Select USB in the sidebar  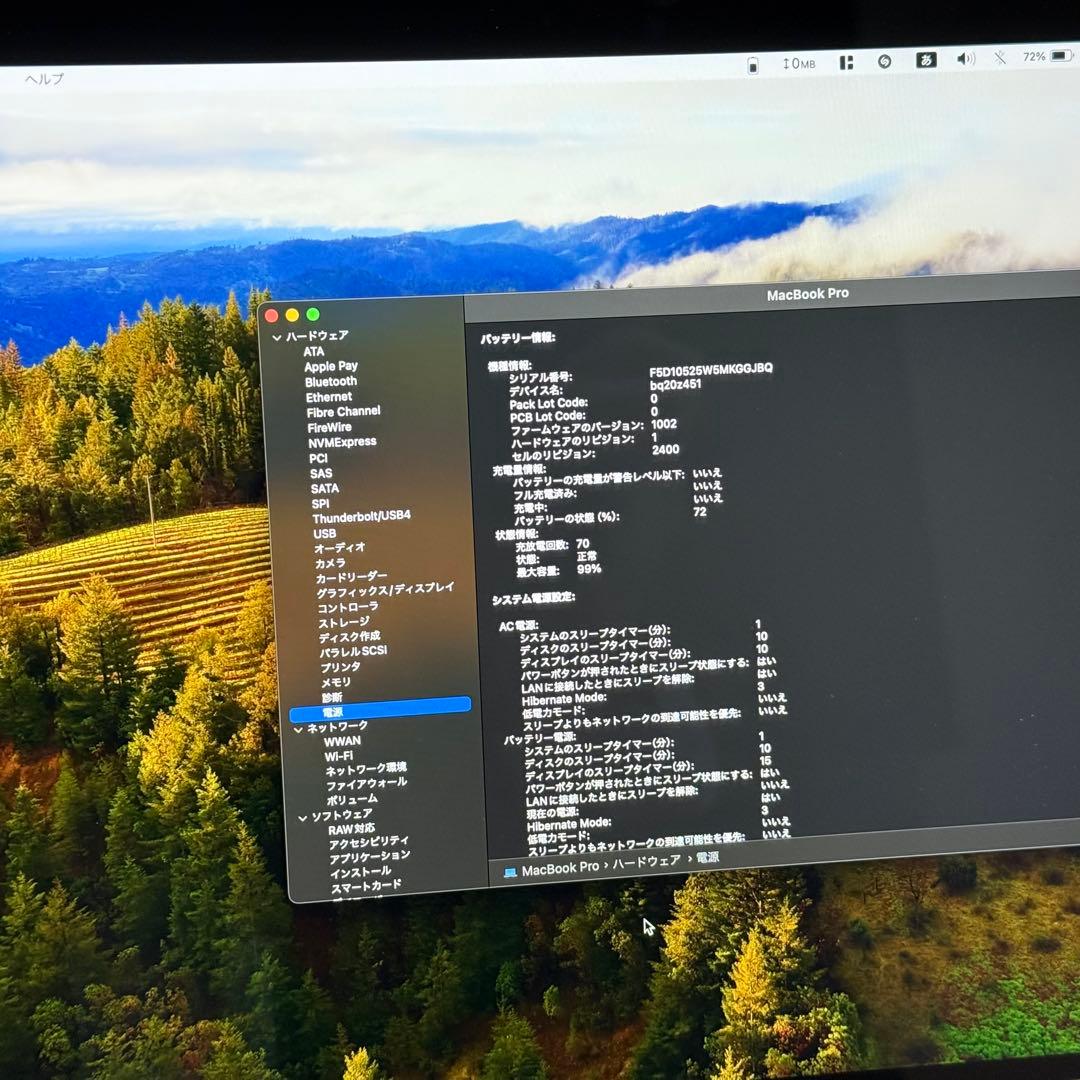(325, 534)
